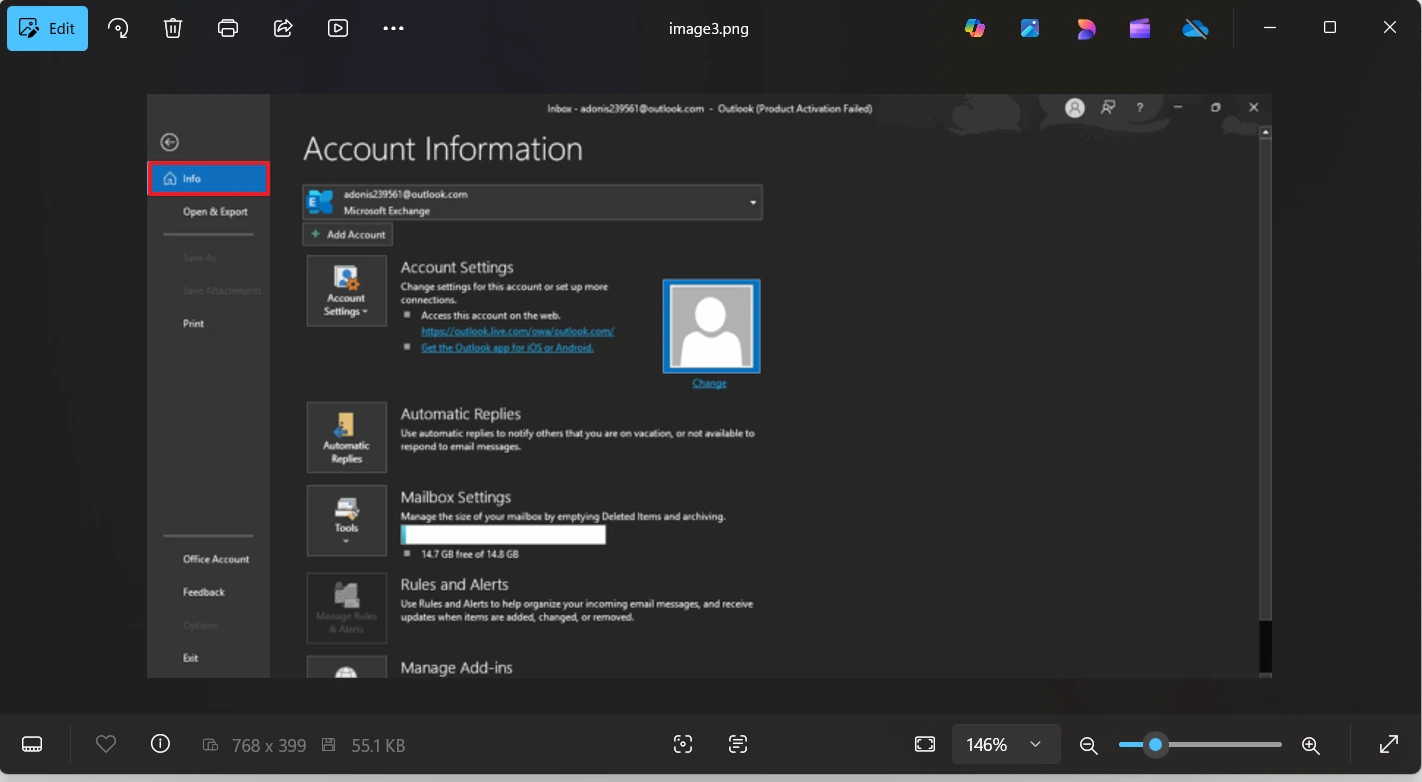The width and height of the screenshot is (1422, 782).
Task: Open the Automatic Replies button
Action: (x=347, y=437)
